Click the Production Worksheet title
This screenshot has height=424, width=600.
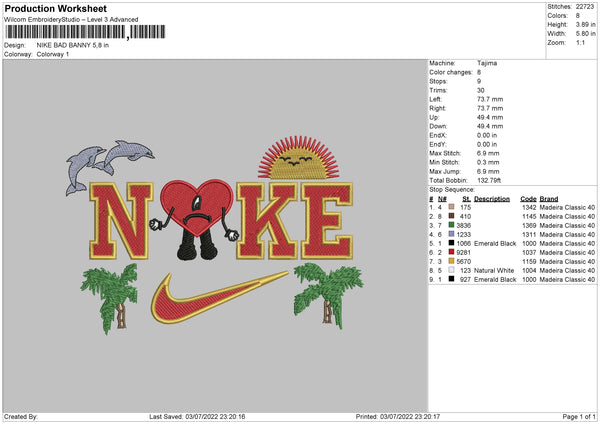click(x=55, y=8)
